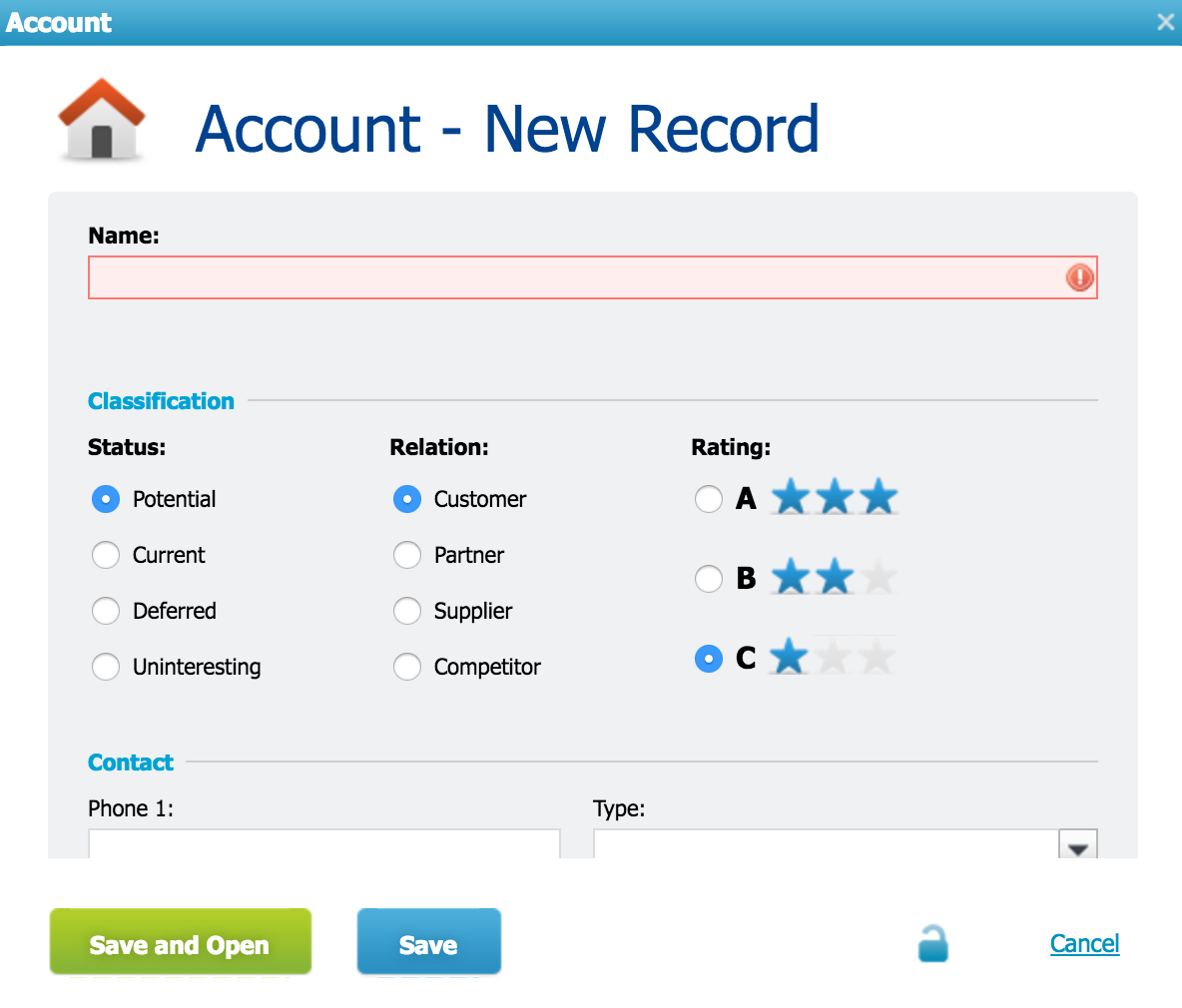1182x1008 pixels.
Task: Click the Contact section heading
Action: [131, 762]
